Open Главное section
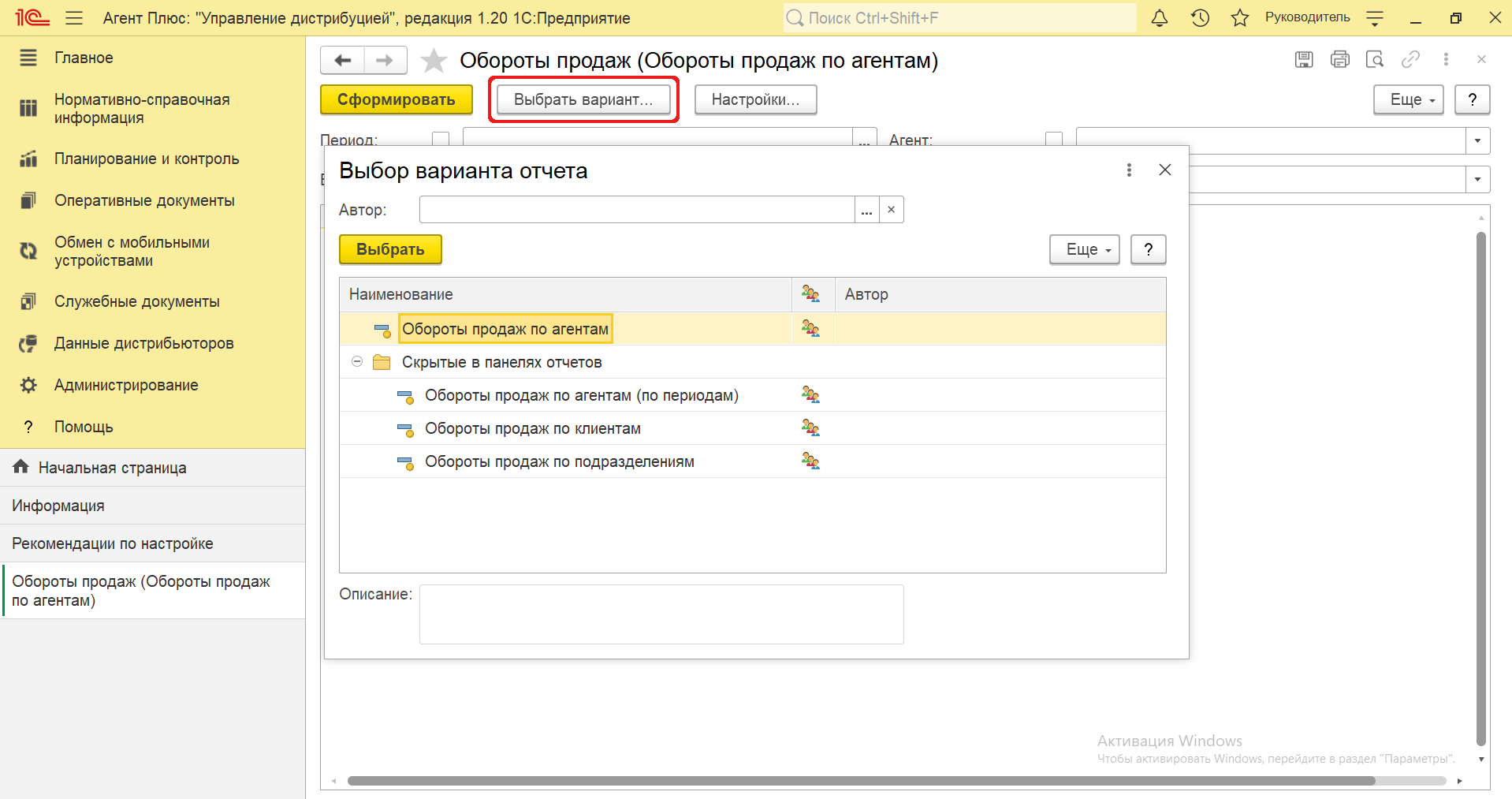This screenshot has height=799, width=1512. click(x=152, y=58)
